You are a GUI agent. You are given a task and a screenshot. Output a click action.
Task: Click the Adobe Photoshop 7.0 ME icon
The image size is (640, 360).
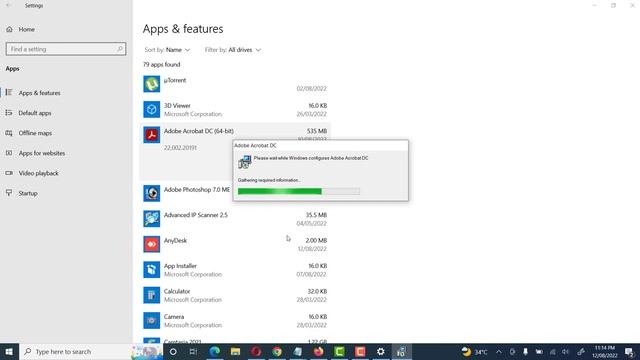click(x=151, y=193)
